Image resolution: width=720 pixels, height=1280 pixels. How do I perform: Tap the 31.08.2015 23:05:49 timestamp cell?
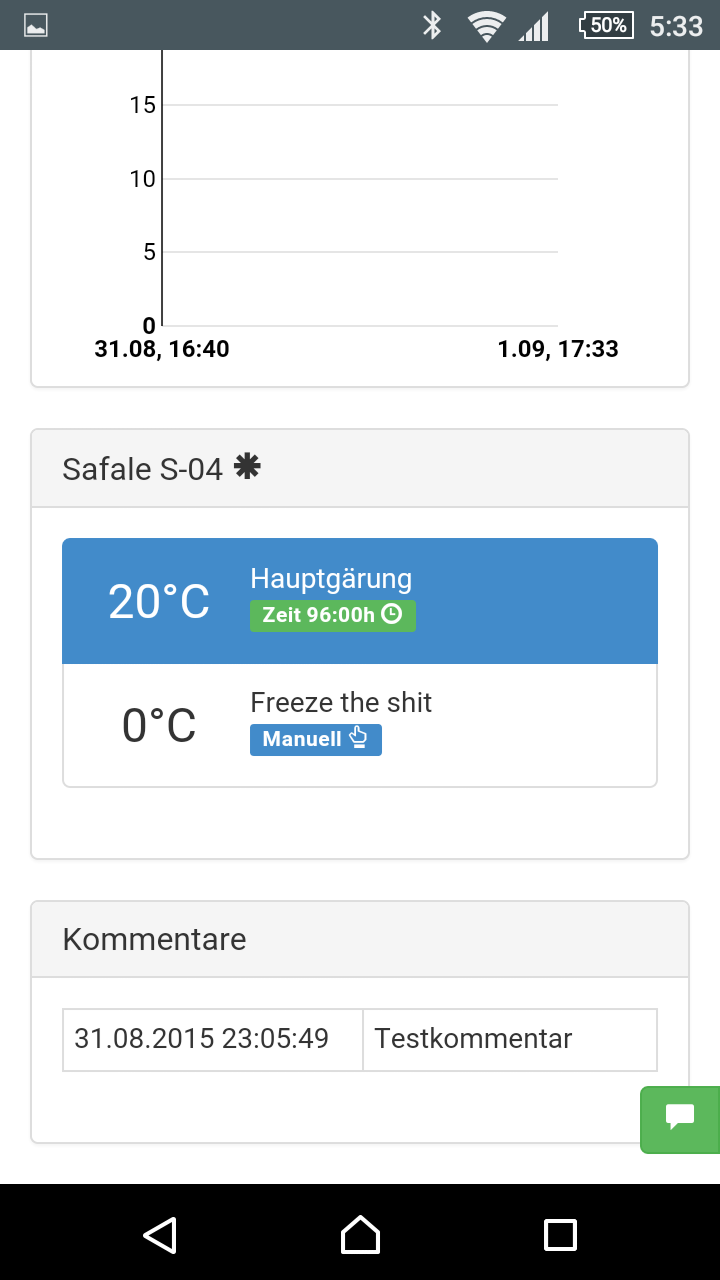point(212,1039)
